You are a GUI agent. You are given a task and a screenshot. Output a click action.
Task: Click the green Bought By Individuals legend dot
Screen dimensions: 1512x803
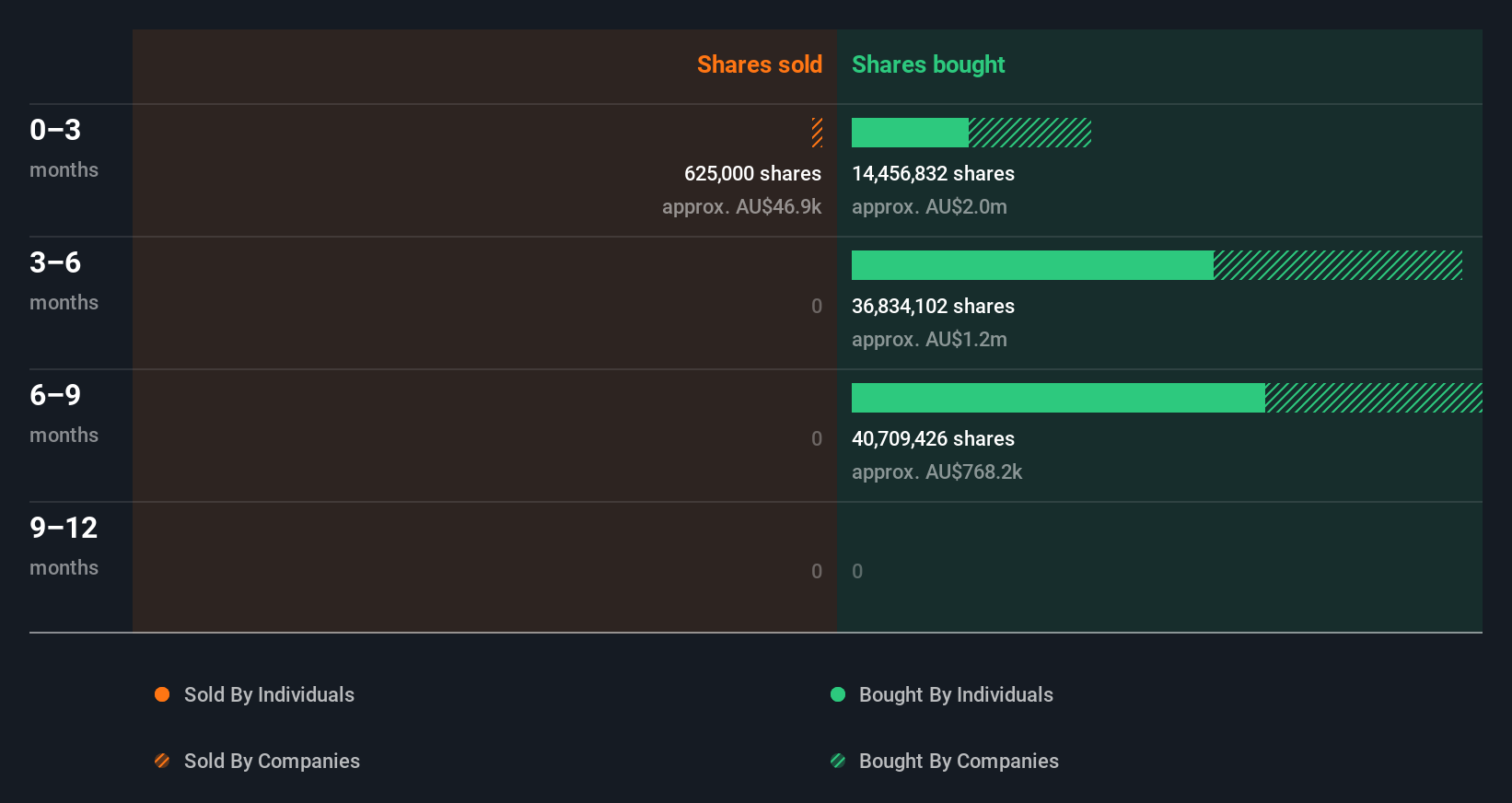838,694
